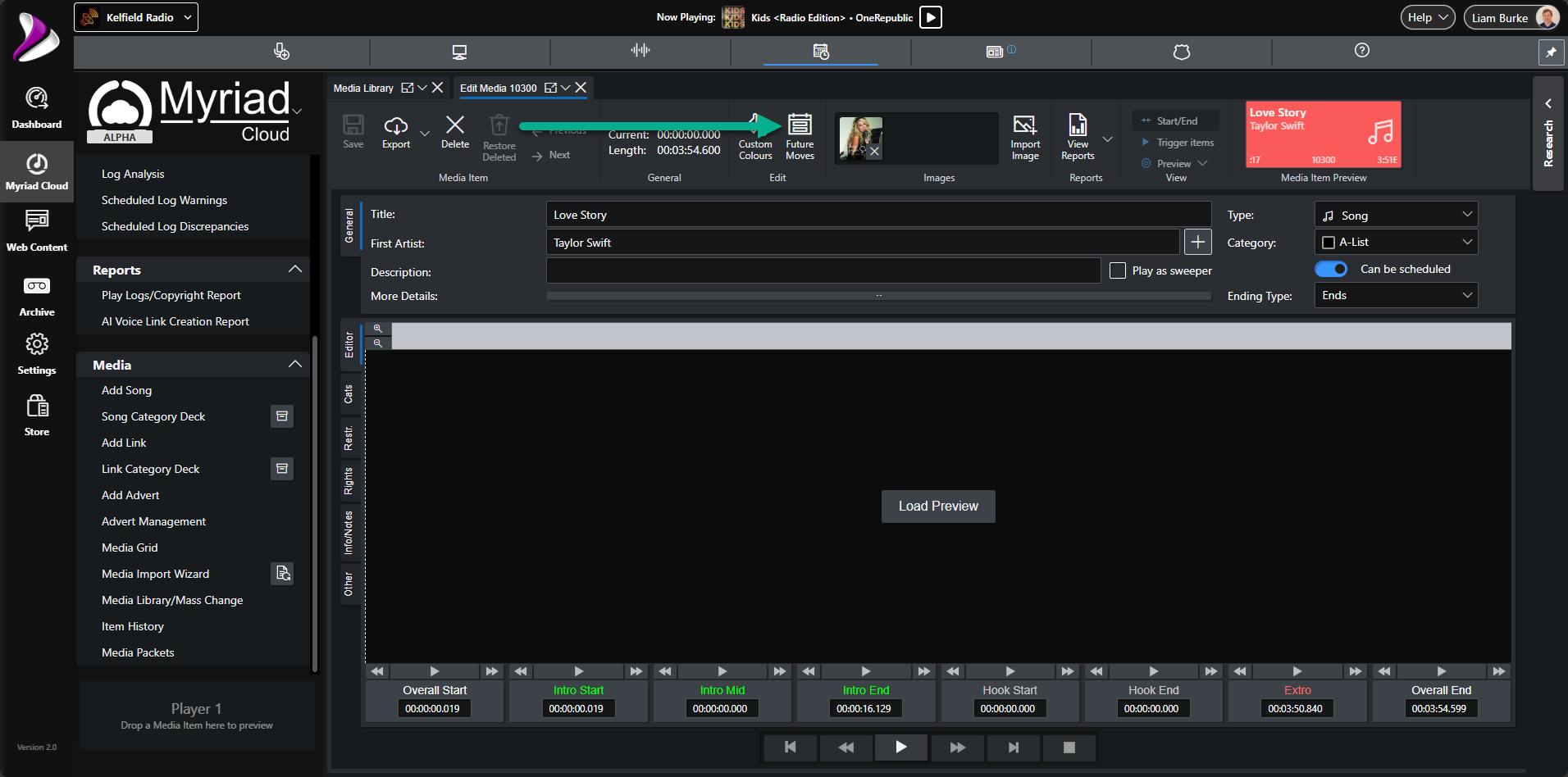Switch to the waveform icon tab in the top bar
The height and width of the screenshot is (777, 1568).
(x=640, y=51)
